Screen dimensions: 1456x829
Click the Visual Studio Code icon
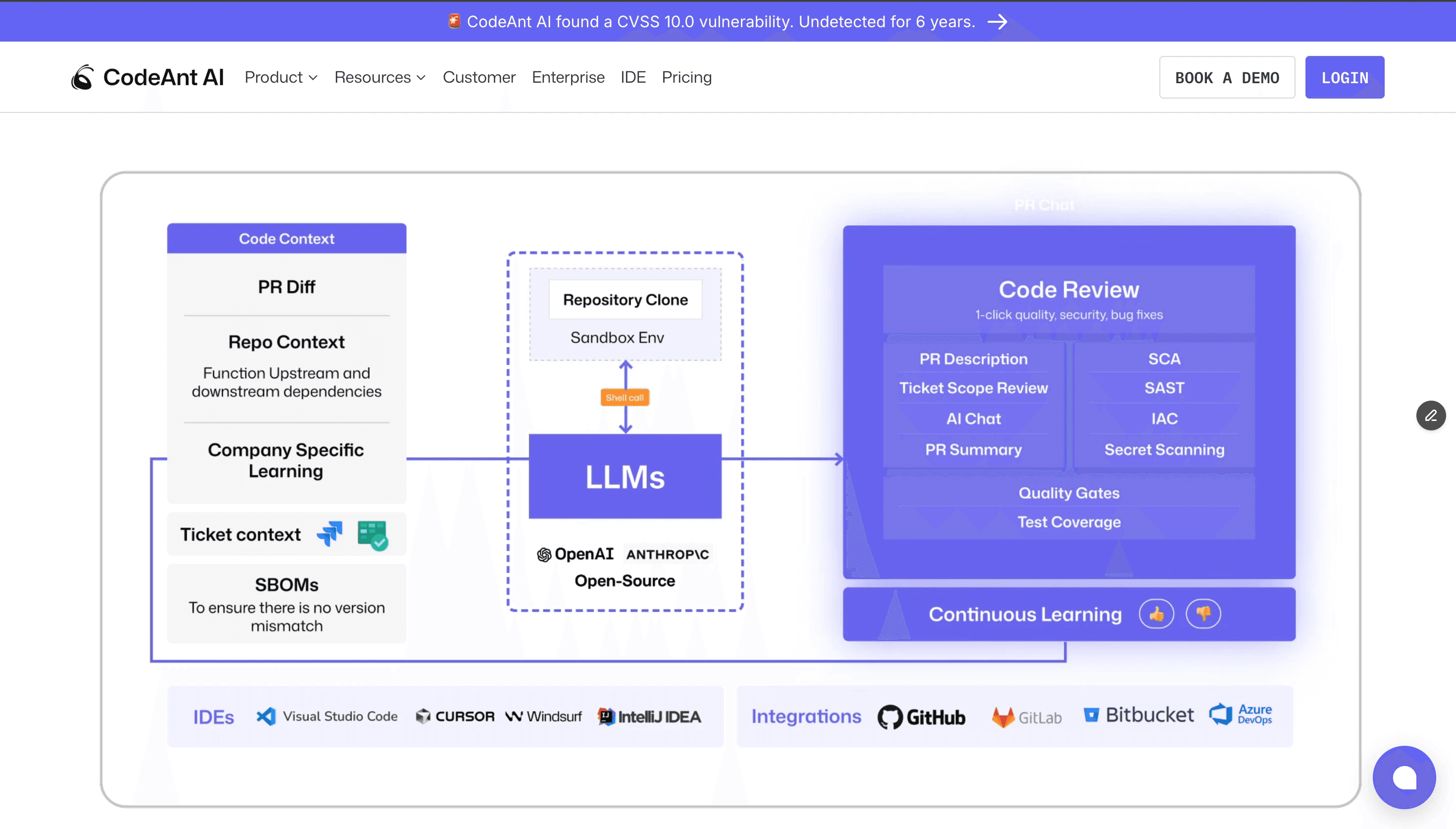[x=266, y=716]
